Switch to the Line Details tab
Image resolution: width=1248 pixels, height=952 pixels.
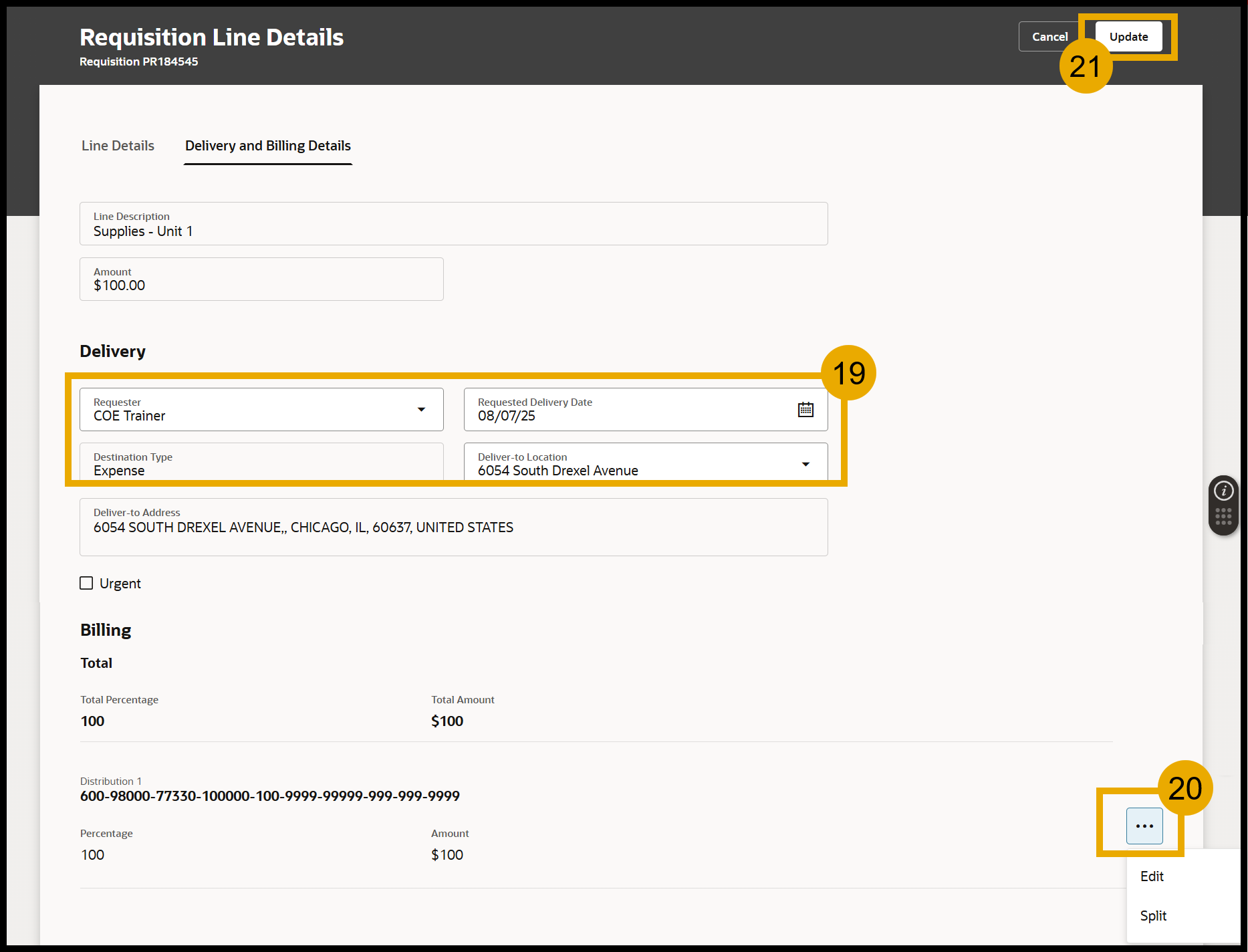(x=118, y=146)
